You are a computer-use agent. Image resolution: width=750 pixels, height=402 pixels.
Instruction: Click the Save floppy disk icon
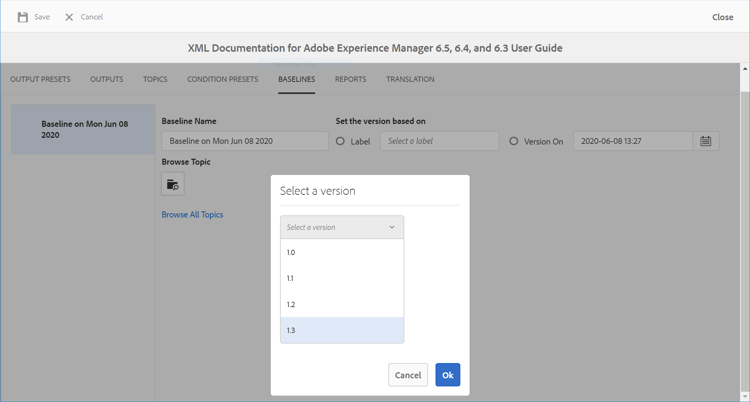(23, 17)
